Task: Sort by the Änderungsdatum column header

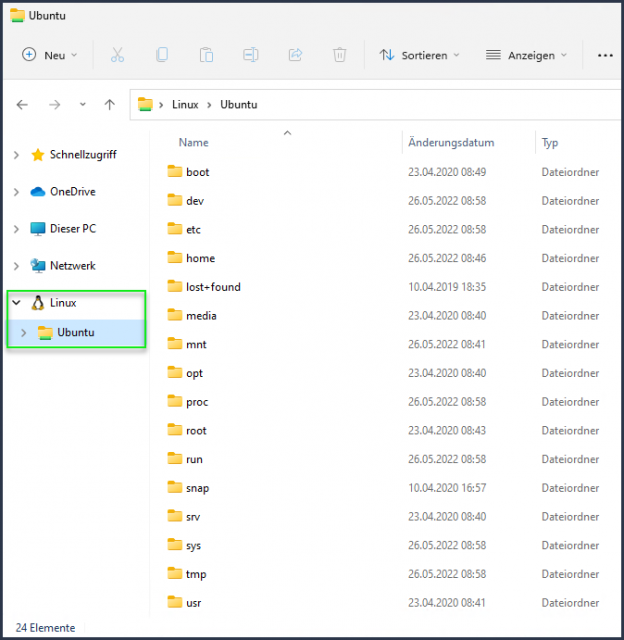Action: (x=451, y=143)
